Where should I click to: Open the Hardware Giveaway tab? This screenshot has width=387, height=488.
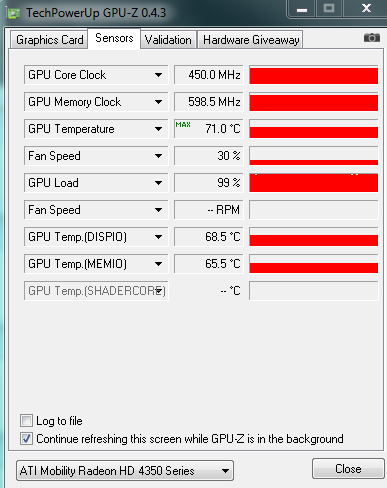tap(251, 40)
